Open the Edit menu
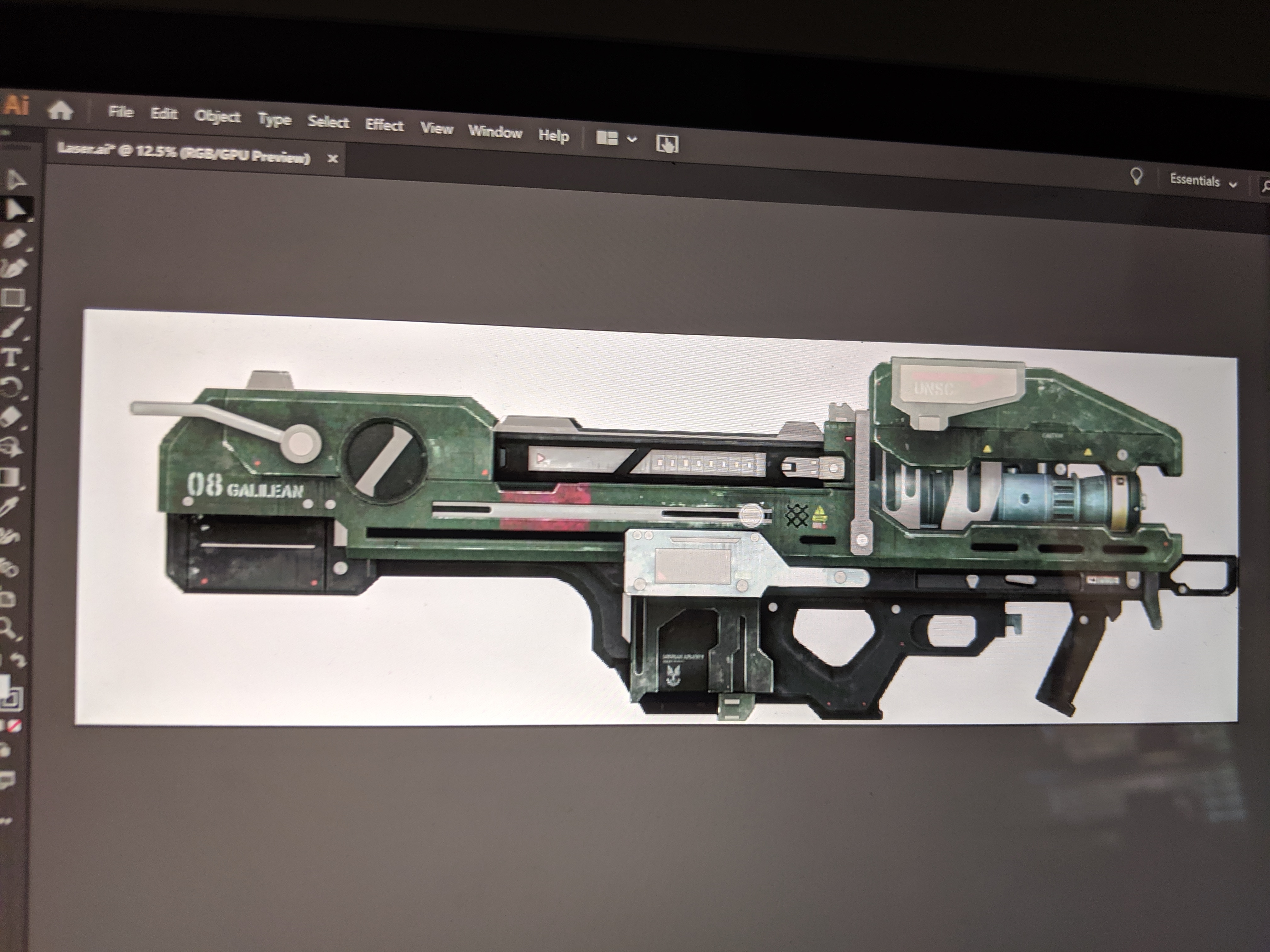 point(163,114)
